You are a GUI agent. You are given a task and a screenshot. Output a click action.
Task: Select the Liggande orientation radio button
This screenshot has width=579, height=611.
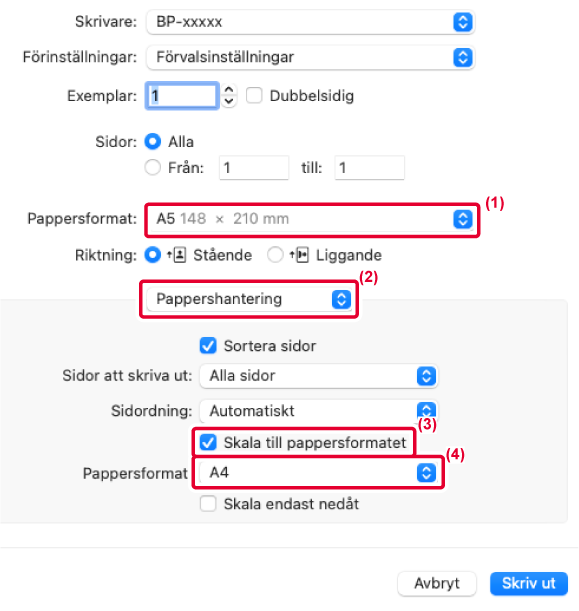[275, 255]
